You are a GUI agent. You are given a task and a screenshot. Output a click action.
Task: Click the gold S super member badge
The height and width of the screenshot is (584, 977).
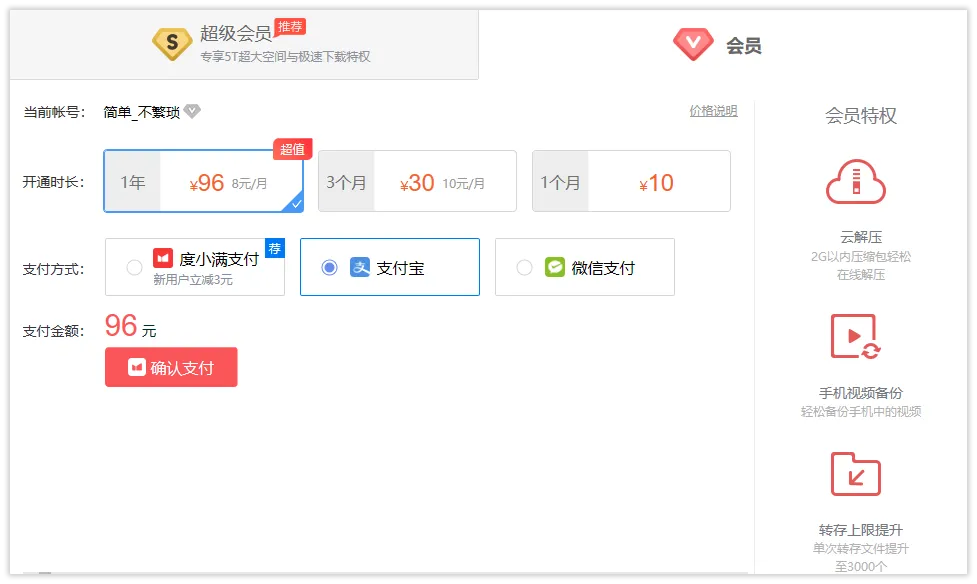pyautogui.click(x=172, y=44)
